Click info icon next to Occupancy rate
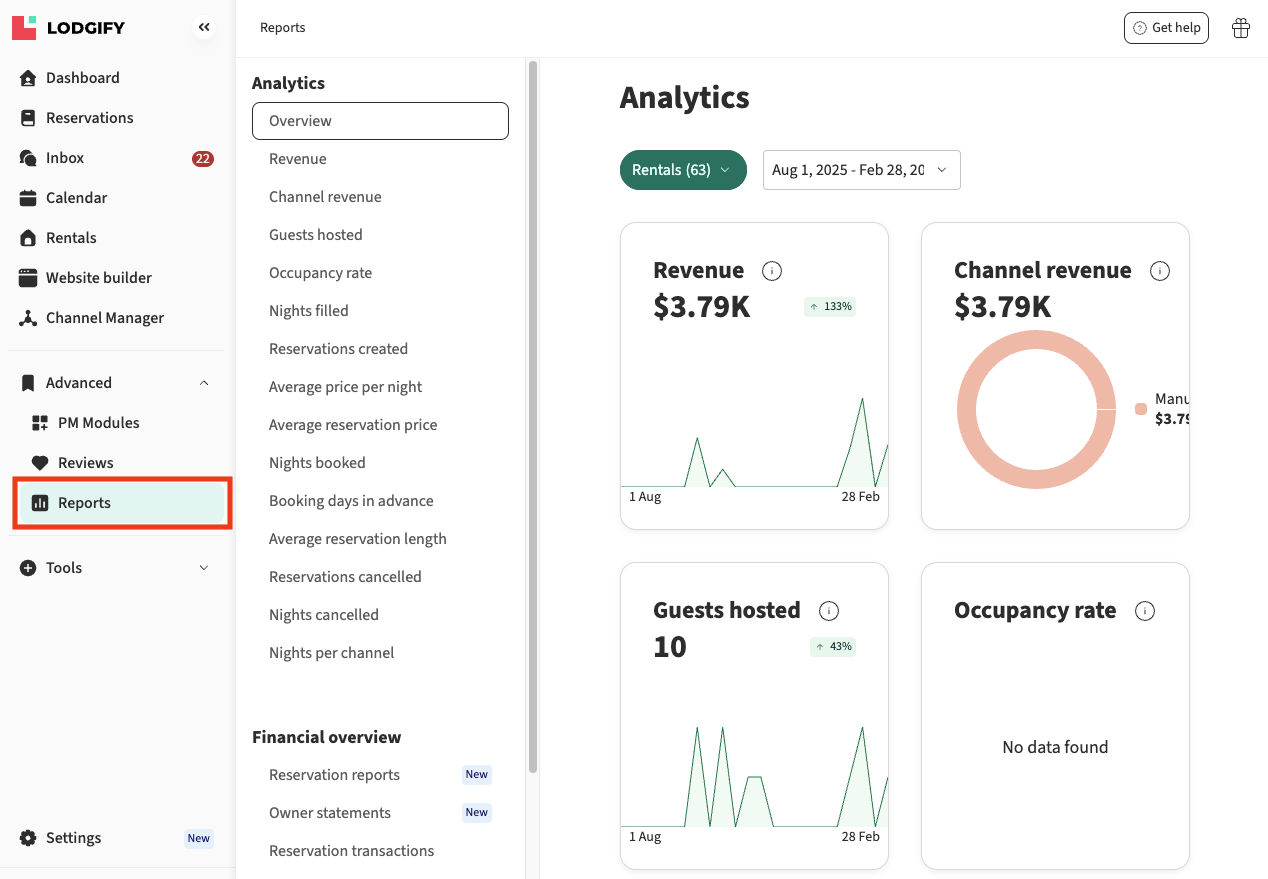Screen dimensions: 1268x879 tap(1145, 611)
